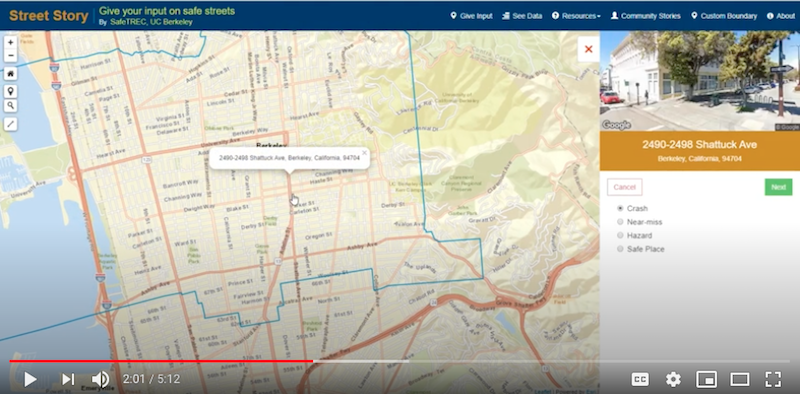This screenshot has width=800, height=394.
Task: Dismiss the Shattuck Ave address popup
Action: (364, 152)
